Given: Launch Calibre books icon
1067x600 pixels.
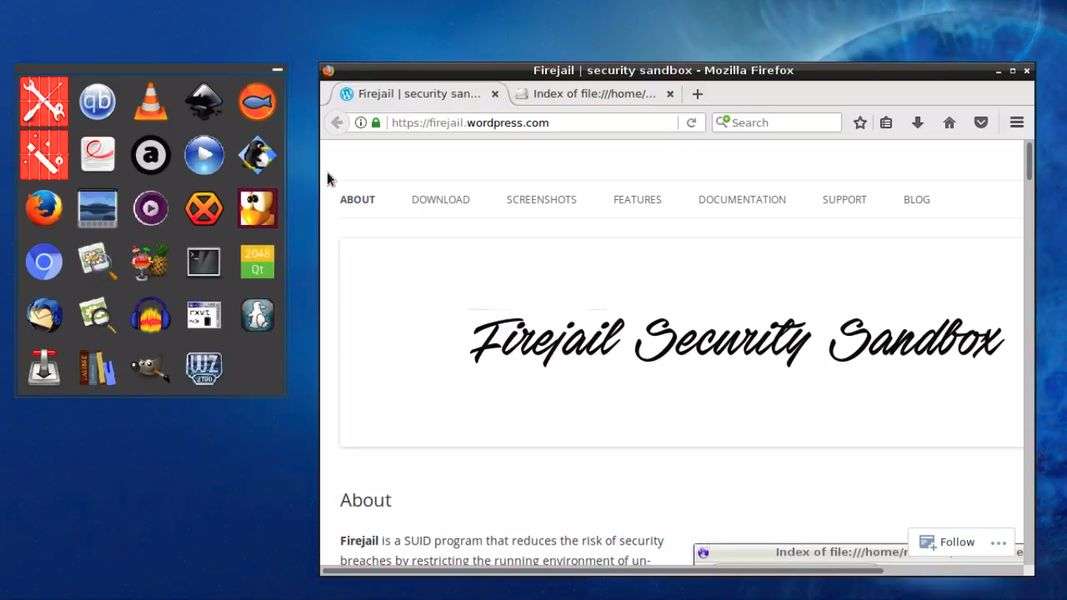Looking at the screenshot, I should click(97, 368).
